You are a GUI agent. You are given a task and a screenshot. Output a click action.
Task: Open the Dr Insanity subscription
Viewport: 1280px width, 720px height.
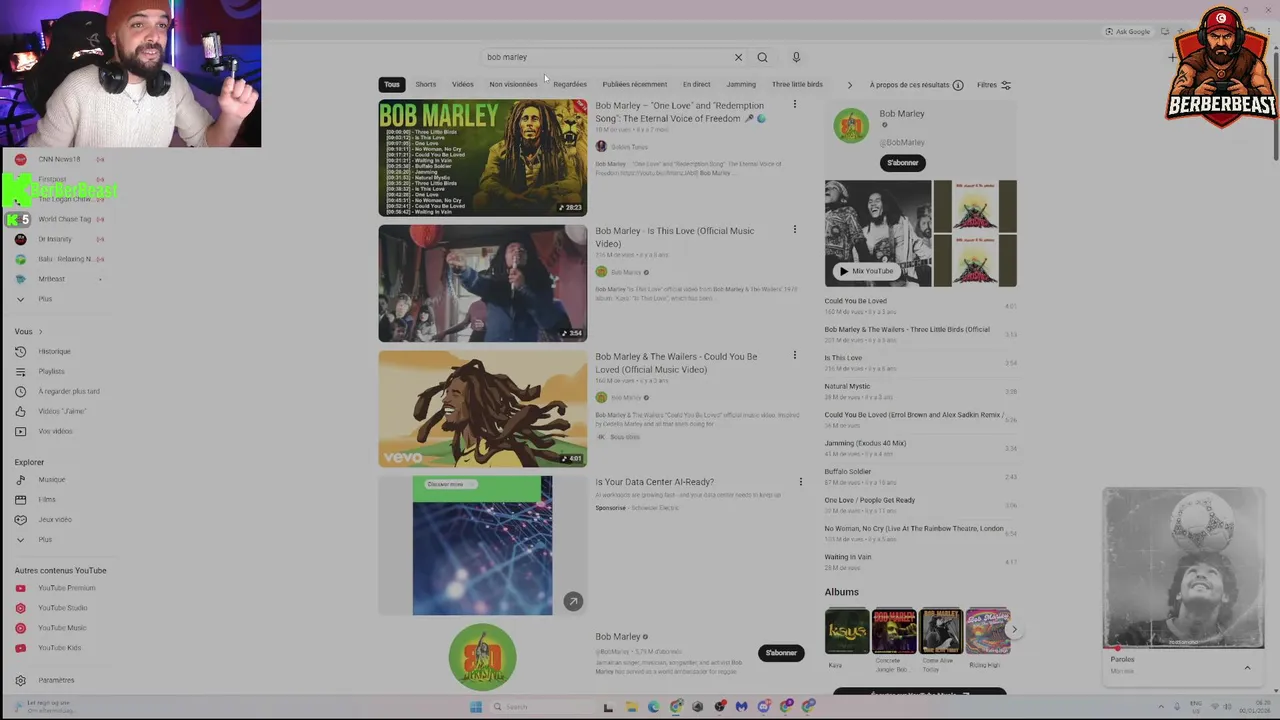55,239
